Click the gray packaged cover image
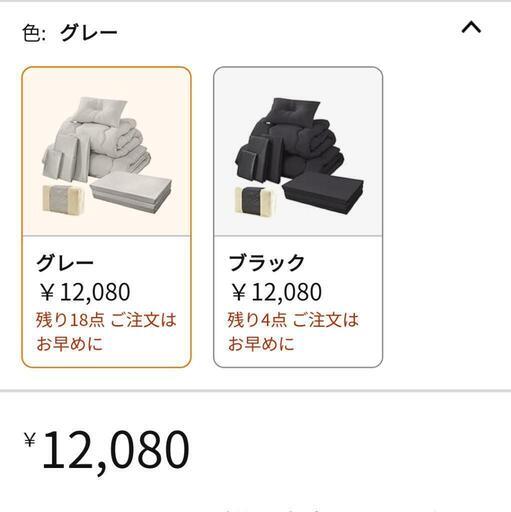 point(63,198)
